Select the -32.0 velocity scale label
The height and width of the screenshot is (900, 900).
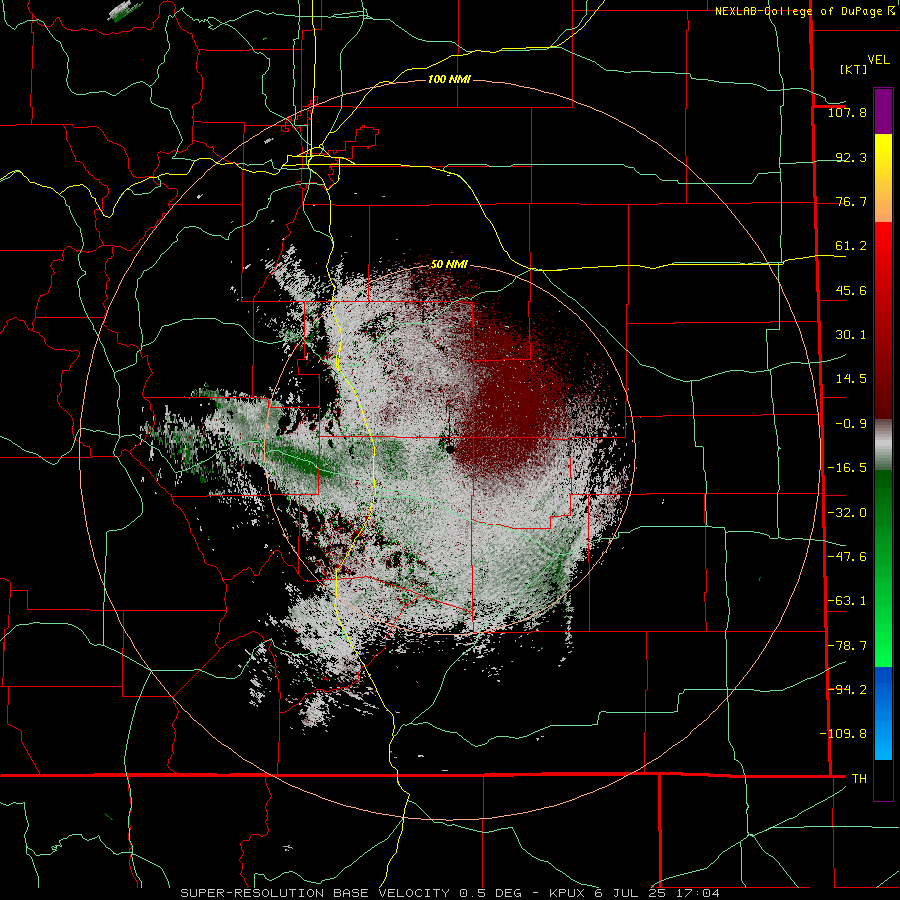click(847, 513)
